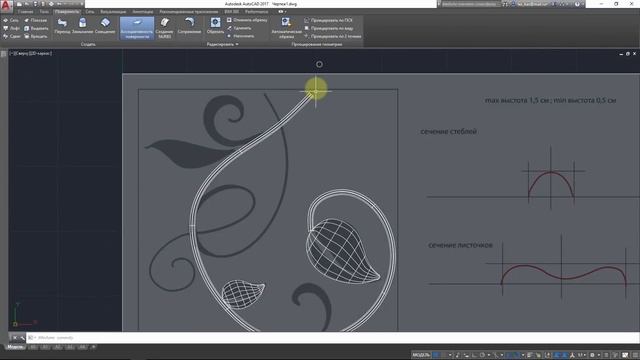Open status bar customization menu

(636, 355)
